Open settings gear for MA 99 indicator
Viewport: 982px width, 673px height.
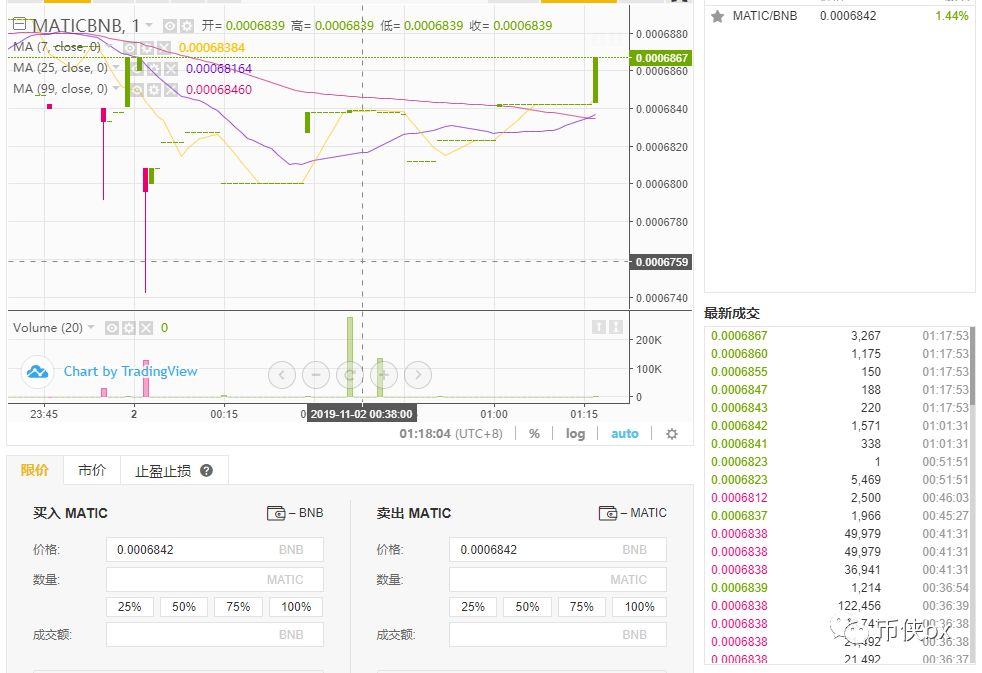coord(153,90)
